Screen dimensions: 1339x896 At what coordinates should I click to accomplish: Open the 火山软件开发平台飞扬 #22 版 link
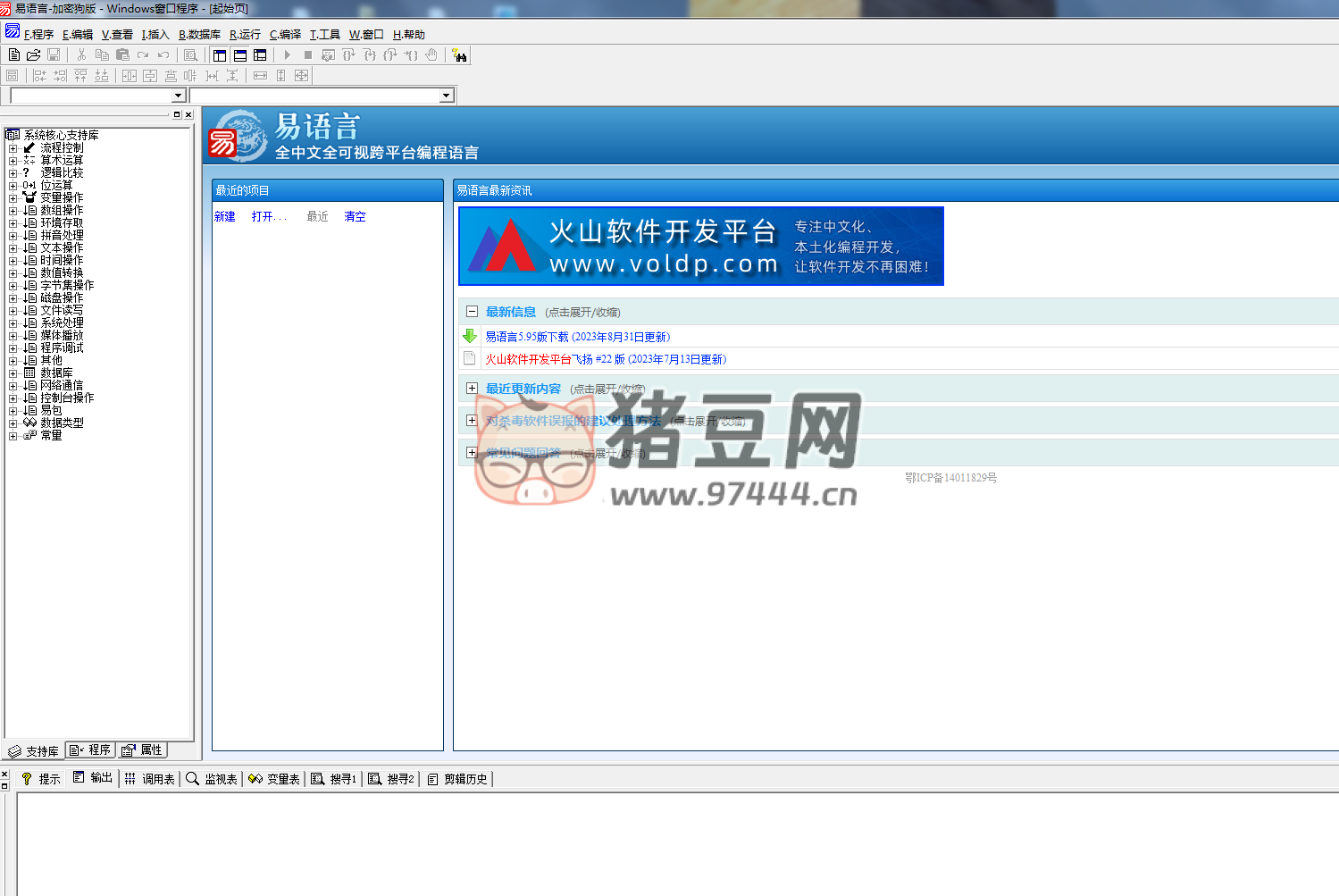tap(606, 360)
